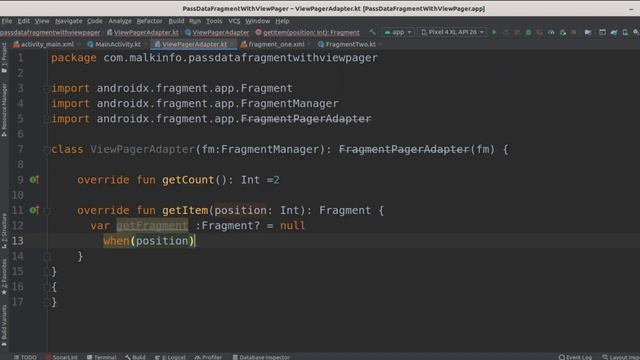Click Run with Coverage icon
The height and width of the screenshot is (360, 640).
(x=540, y=32)
